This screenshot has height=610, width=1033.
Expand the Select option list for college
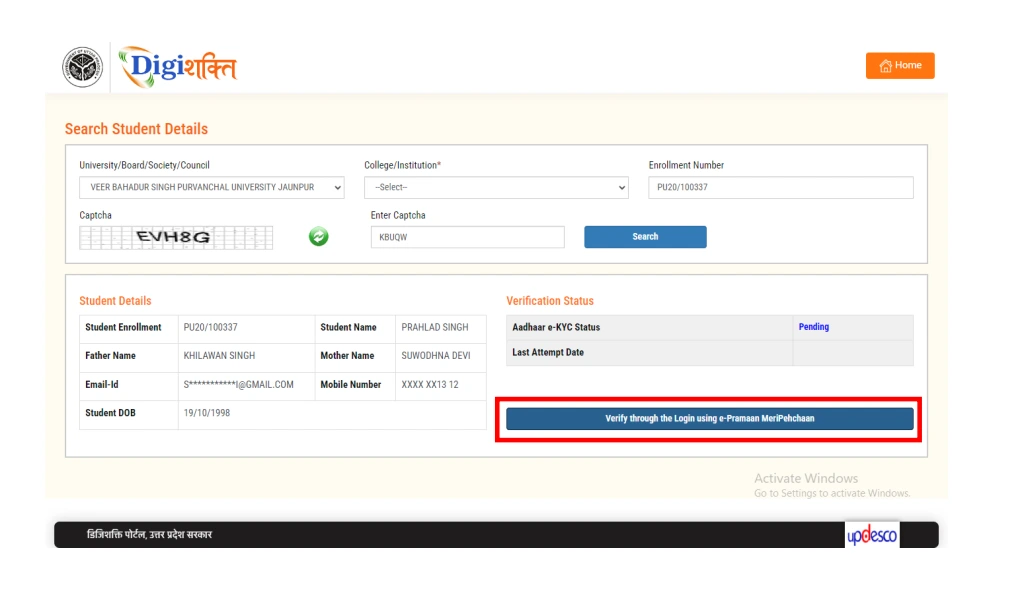(620, 187)
